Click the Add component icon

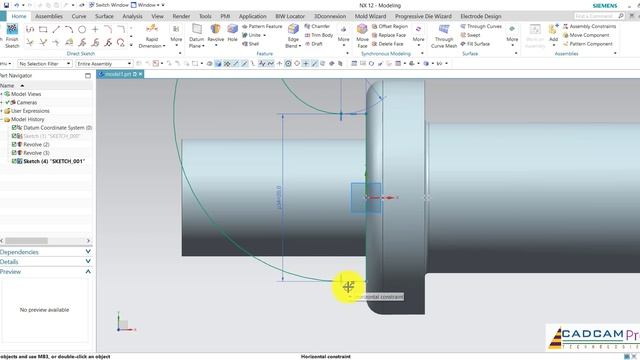click(x=553, y=29)
